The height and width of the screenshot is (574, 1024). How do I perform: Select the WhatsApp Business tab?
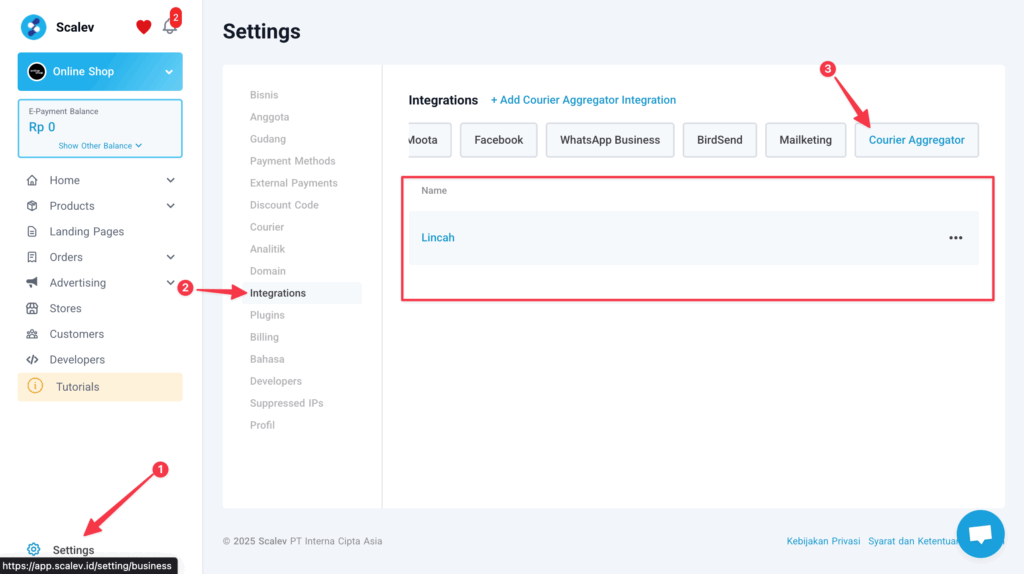(x=610, y=140)
